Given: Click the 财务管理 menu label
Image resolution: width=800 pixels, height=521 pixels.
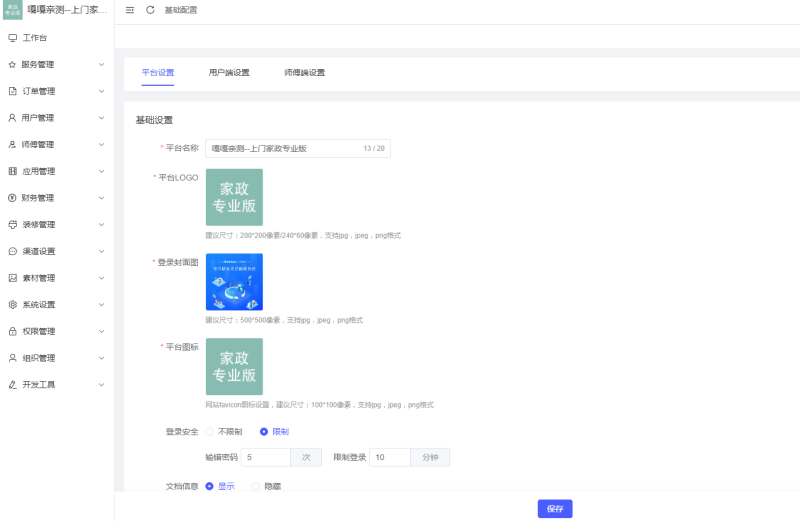Looking at the screenshot, I should pos(38,197).
